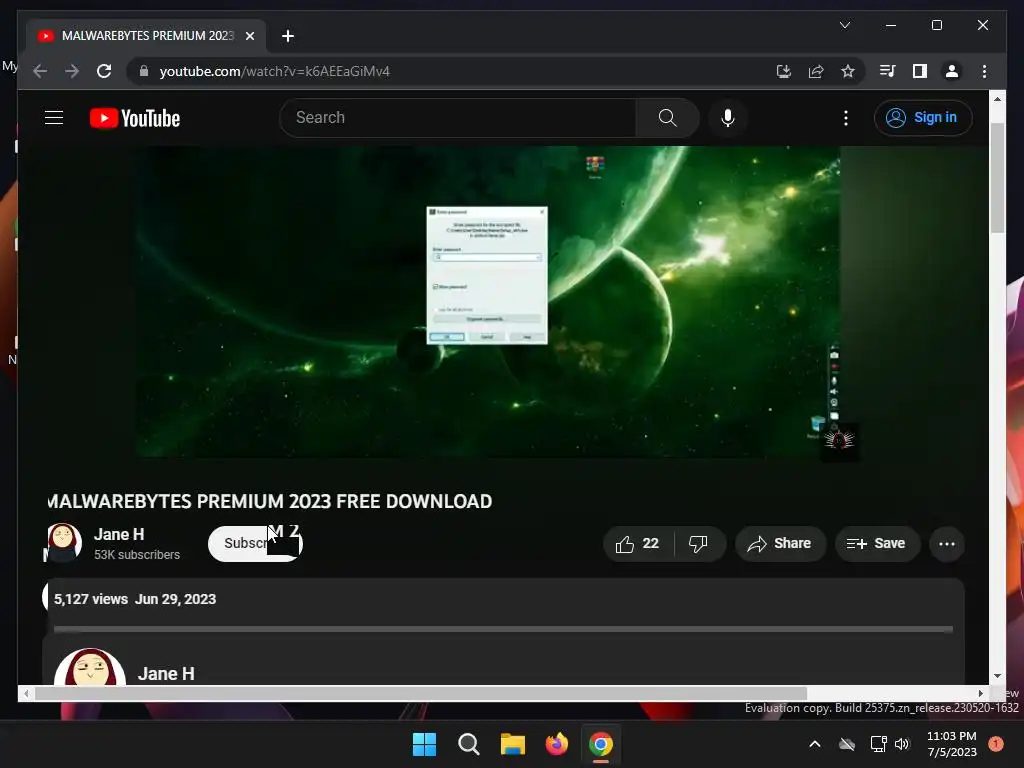Toggle Chrome side panel
The height and width of the screenshot is (768, 1024).
coord(920,71)
